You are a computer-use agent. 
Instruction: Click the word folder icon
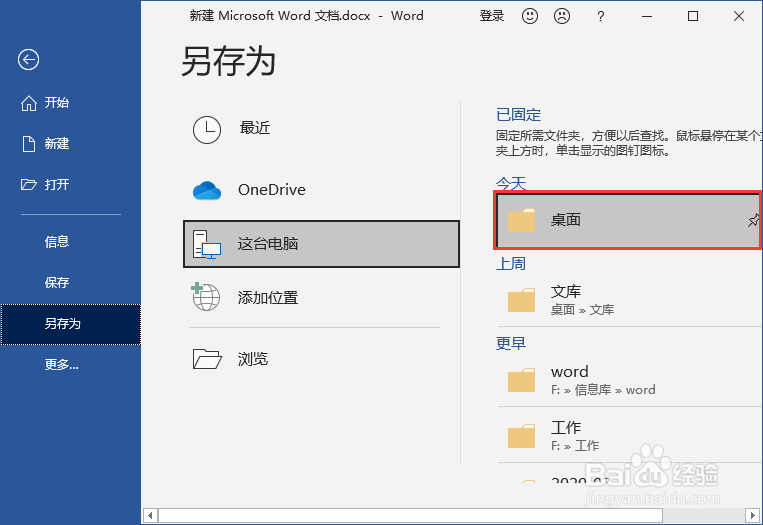pos(521,380)
